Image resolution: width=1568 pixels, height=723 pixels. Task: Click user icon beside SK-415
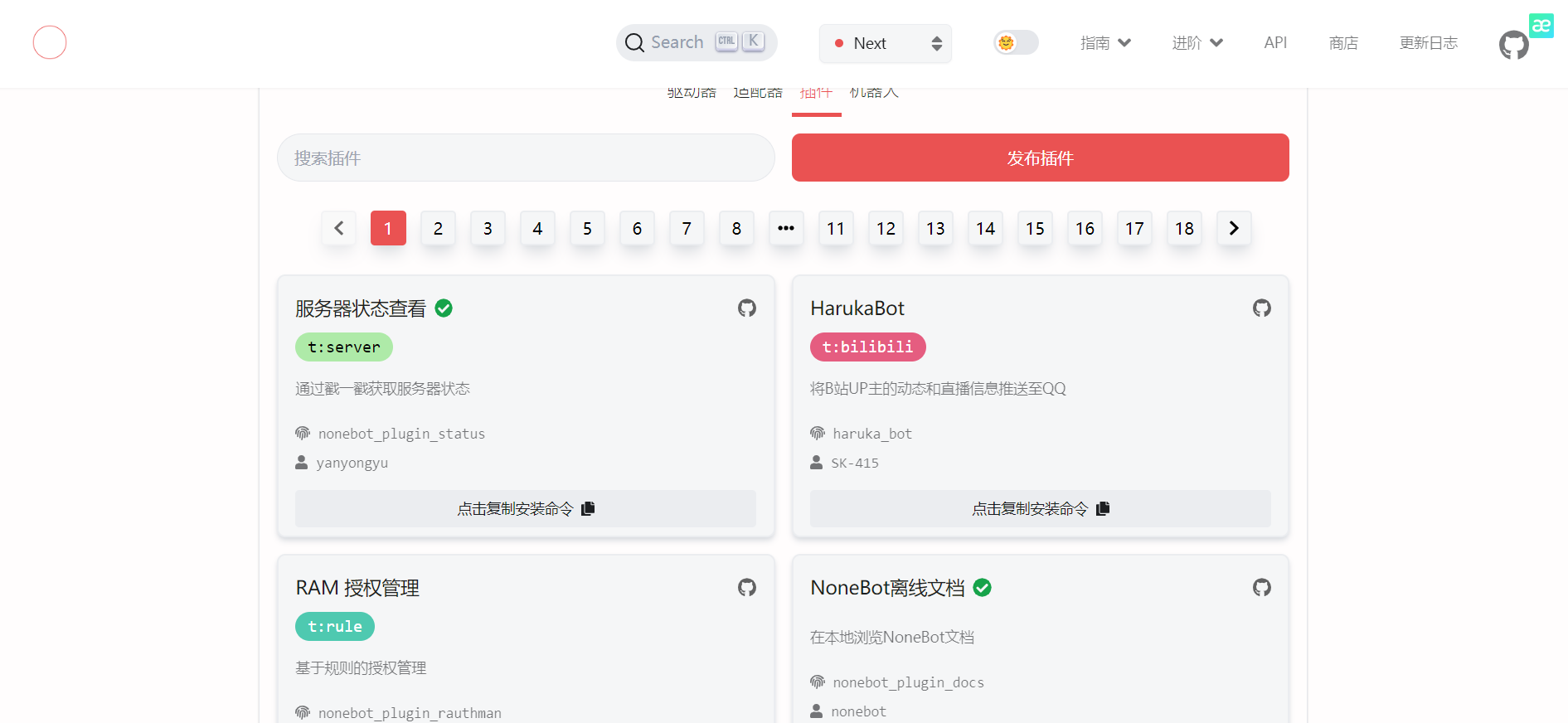click(x=816, y=463)
